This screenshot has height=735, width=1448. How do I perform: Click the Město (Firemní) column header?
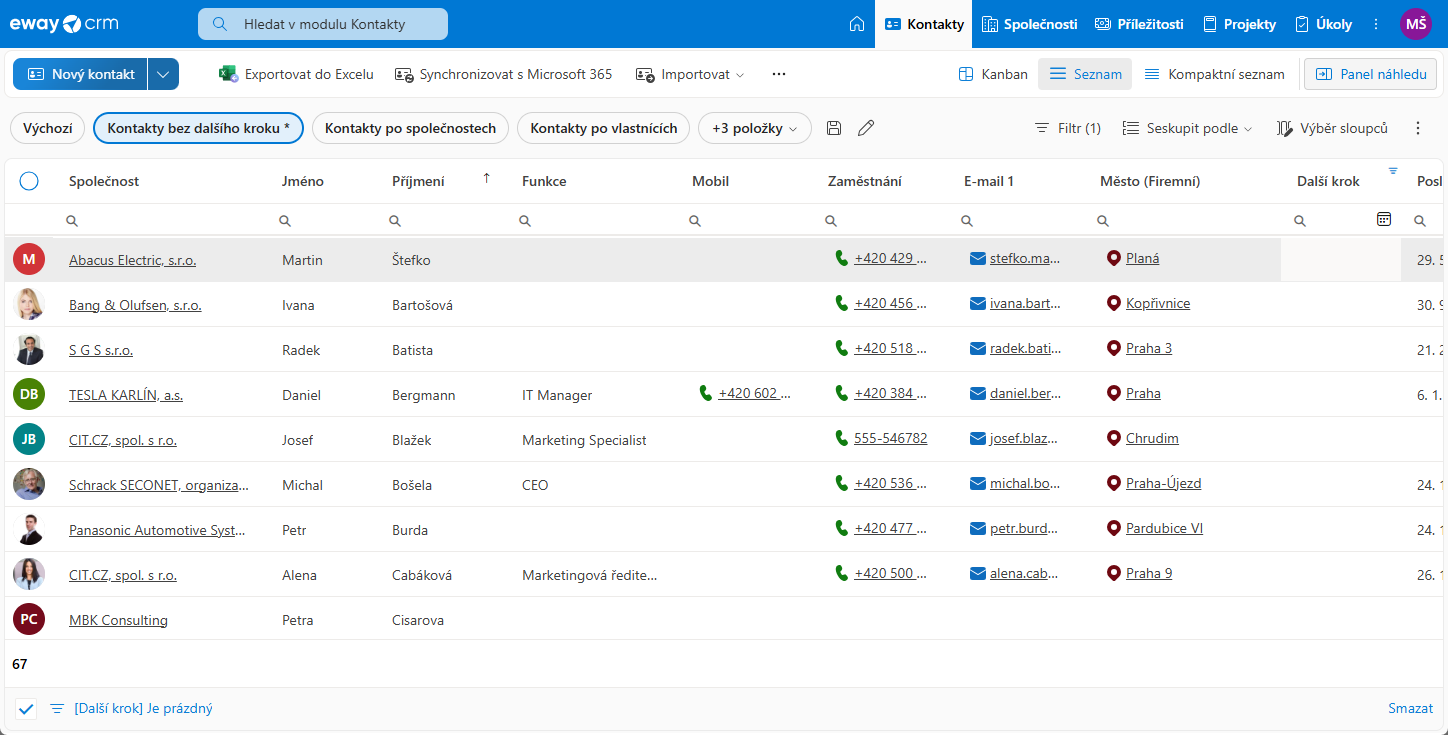coord(1150,181)
